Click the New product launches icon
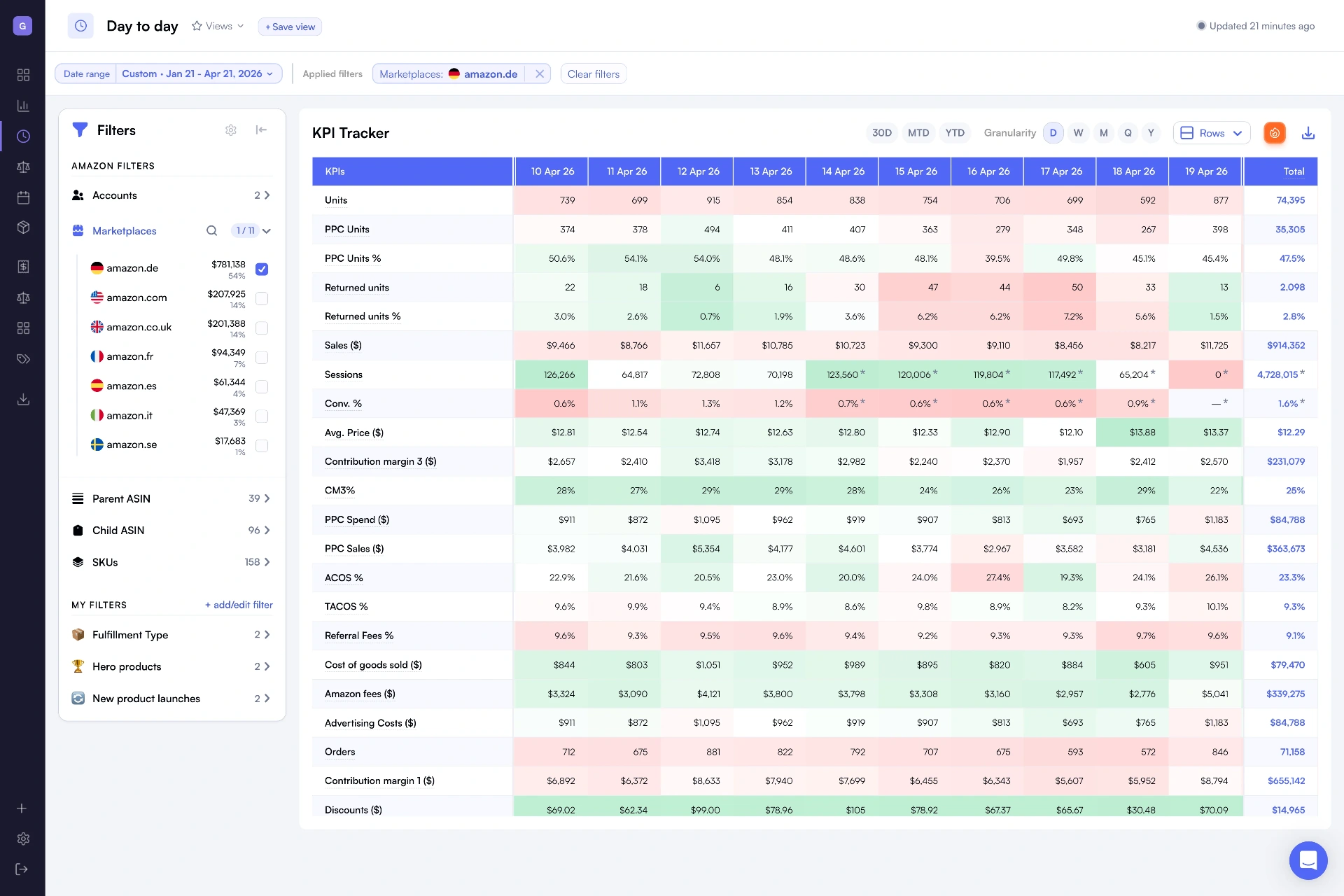1344x896 pixels. (x=78, y=699)
